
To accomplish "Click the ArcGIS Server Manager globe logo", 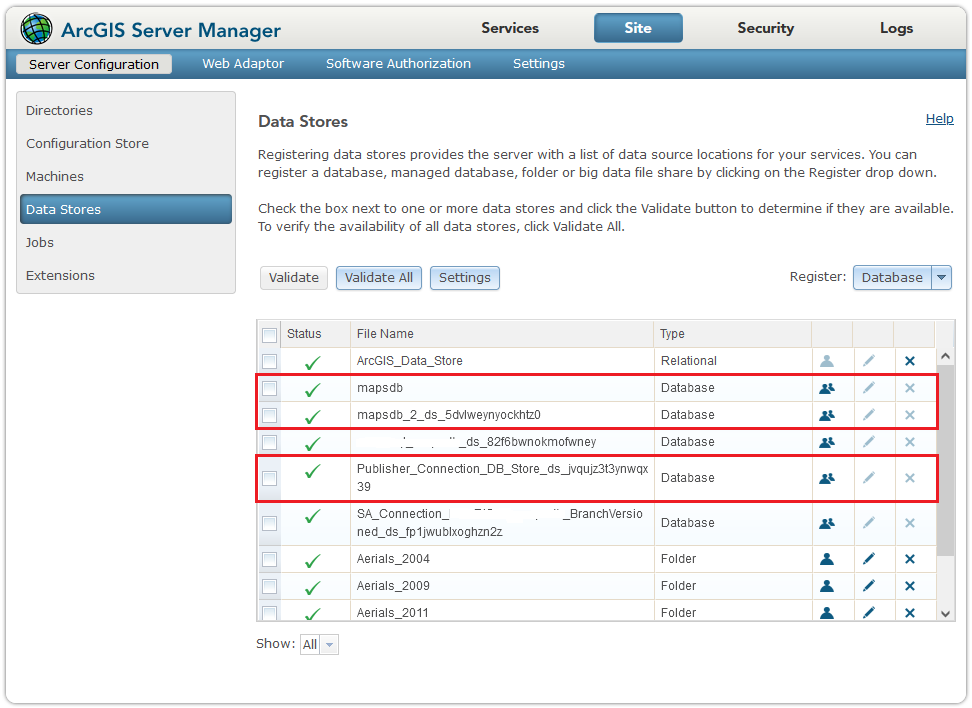I will [x=36, y=28].
